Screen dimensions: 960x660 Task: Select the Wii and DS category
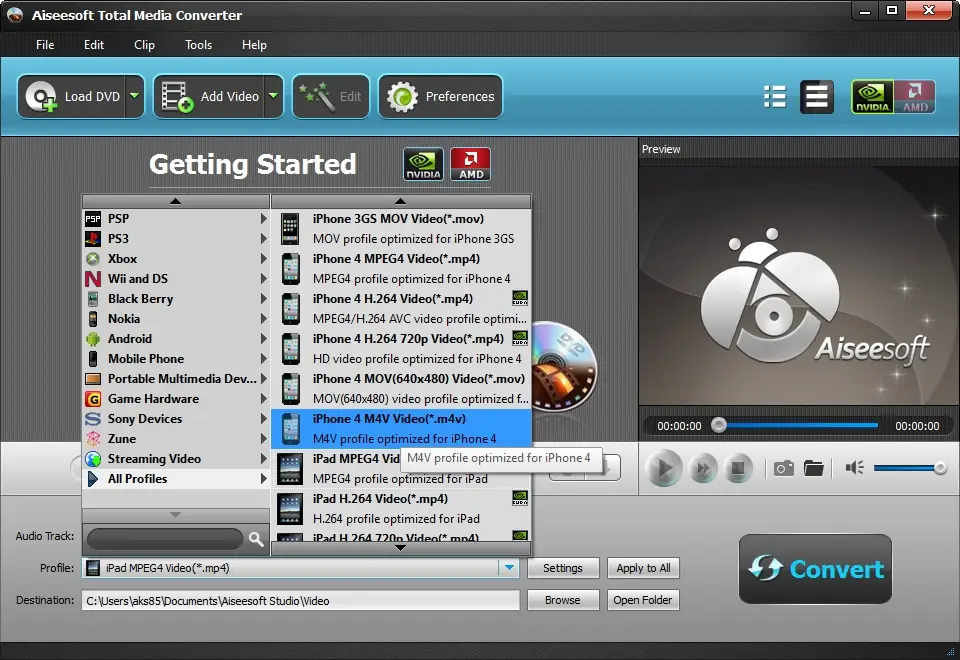[176, 279]
